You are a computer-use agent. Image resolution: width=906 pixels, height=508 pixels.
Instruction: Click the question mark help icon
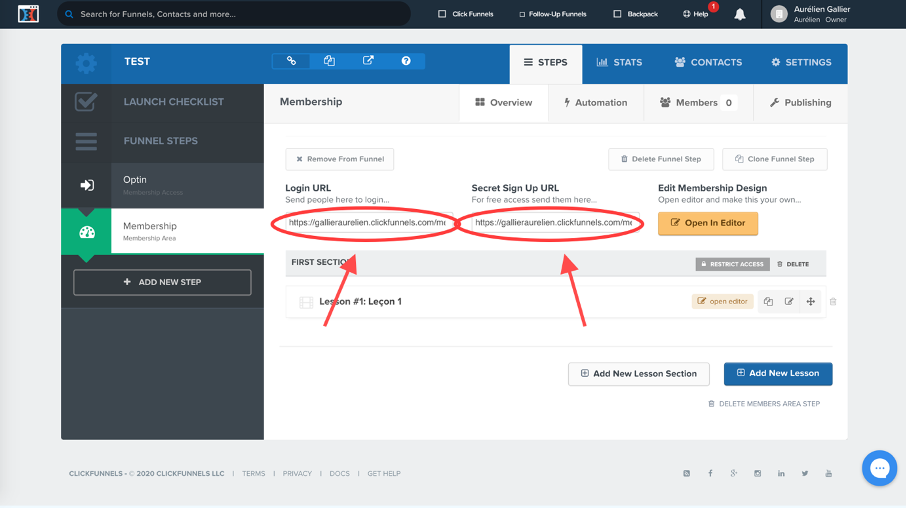[406, 61]
